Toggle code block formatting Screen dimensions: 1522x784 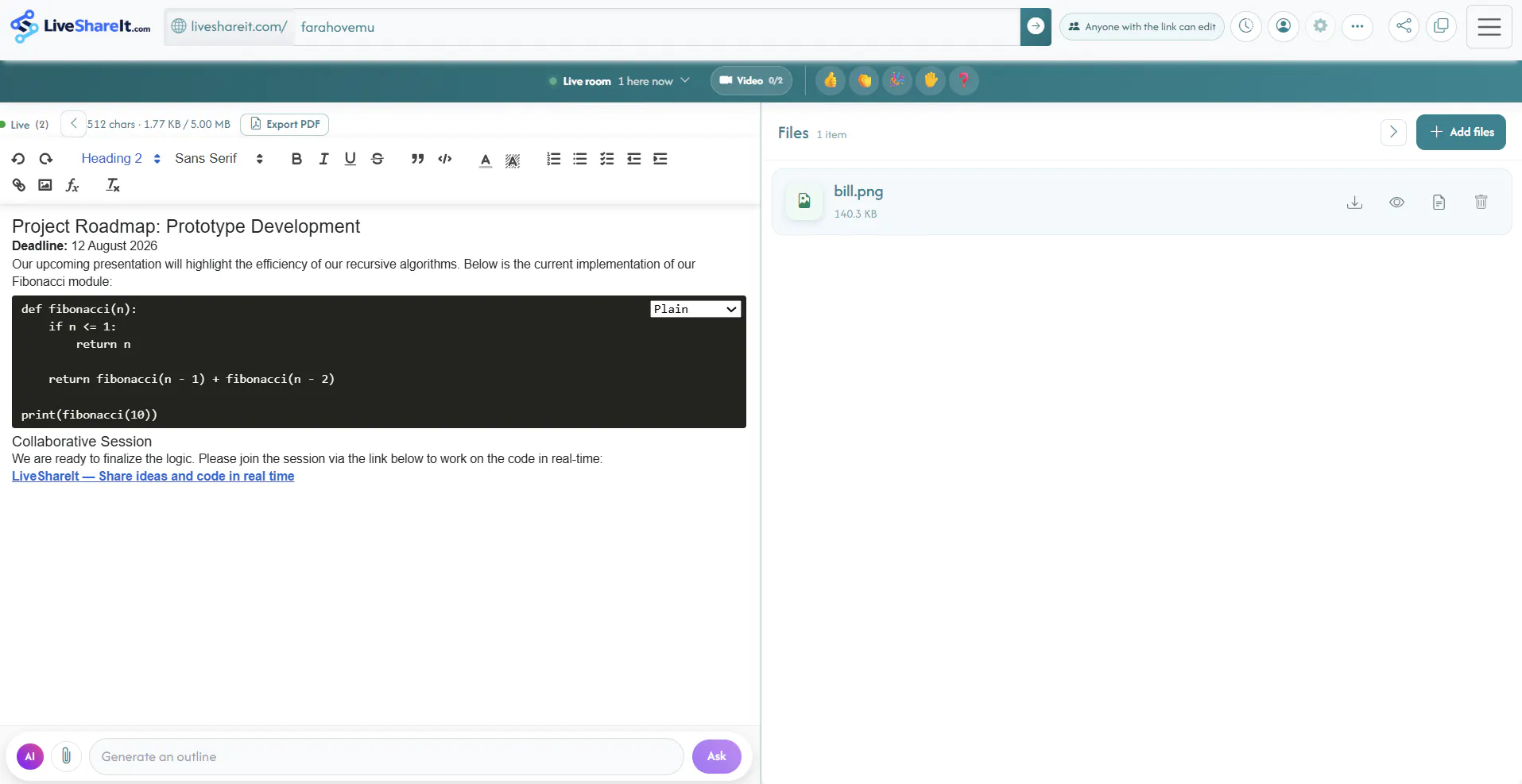[445, 159]
